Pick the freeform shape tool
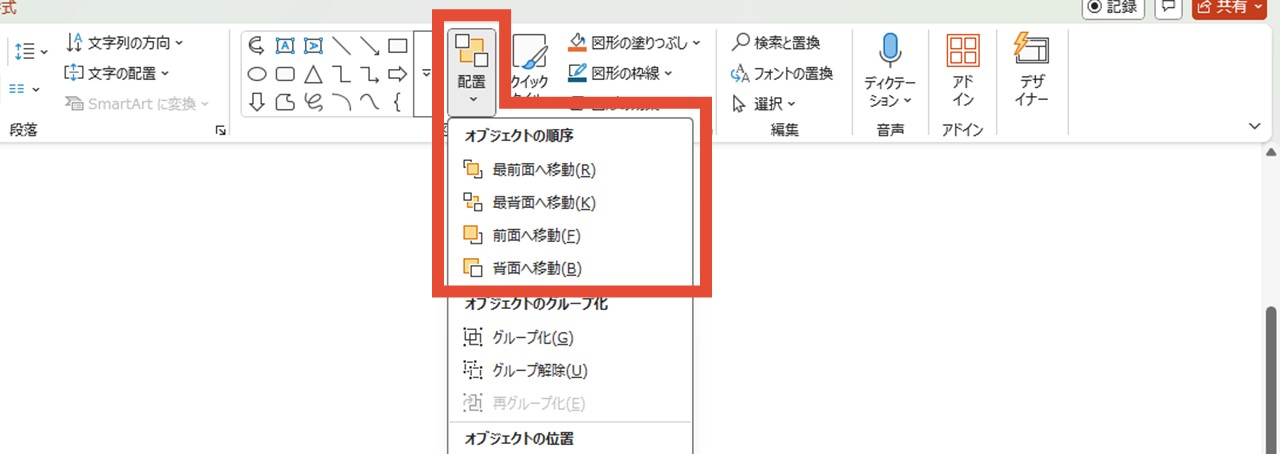 (285, 101)
